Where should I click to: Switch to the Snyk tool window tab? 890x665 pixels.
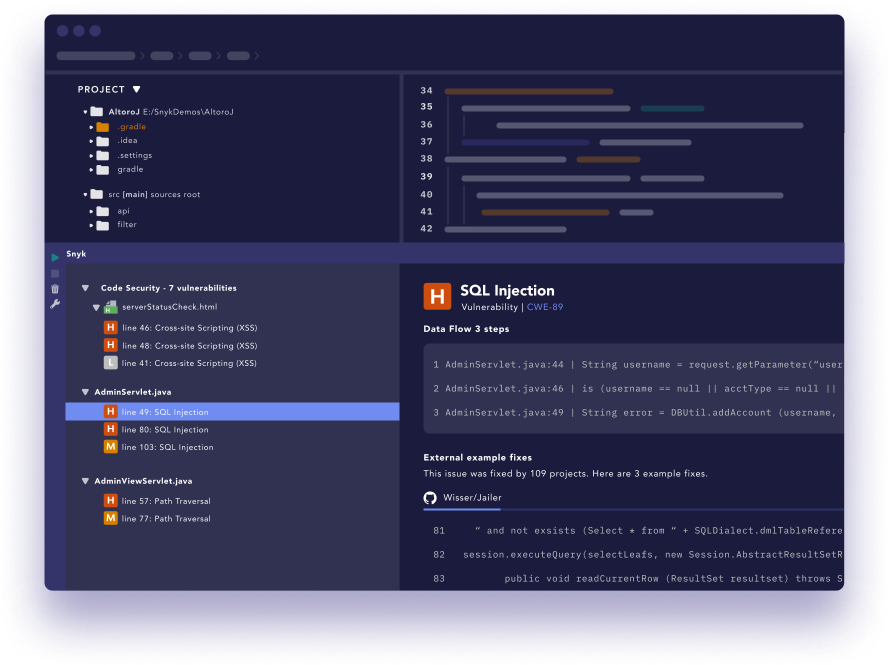tap(75, 254)
